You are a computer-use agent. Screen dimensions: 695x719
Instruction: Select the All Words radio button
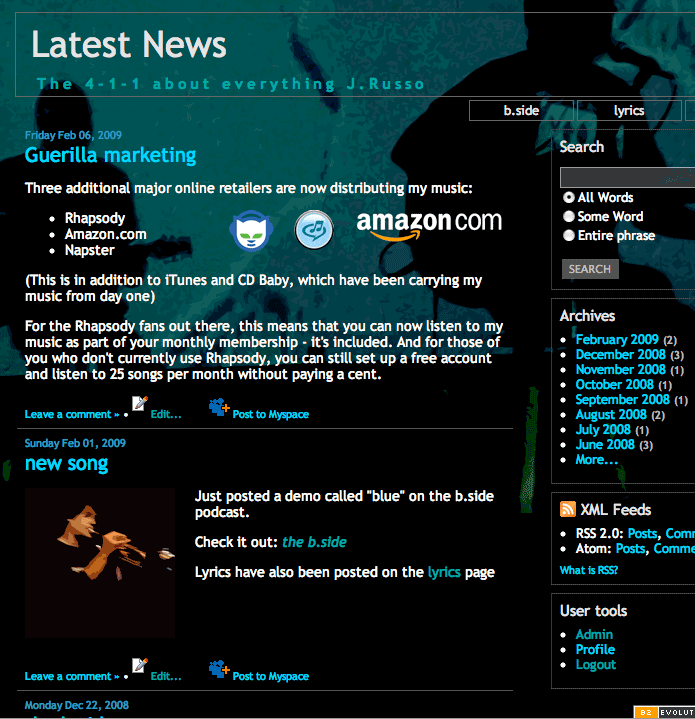click(x=568, y=197)
